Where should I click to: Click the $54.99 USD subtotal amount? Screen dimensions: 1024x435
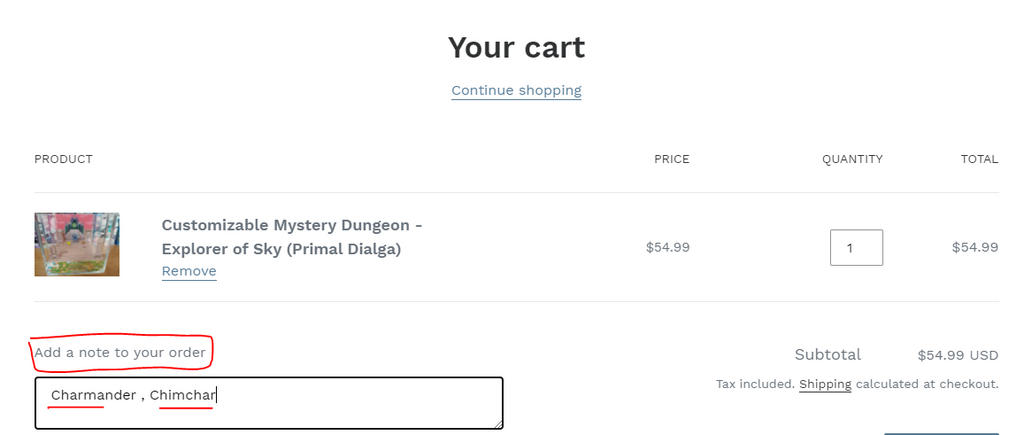(958, 355)
